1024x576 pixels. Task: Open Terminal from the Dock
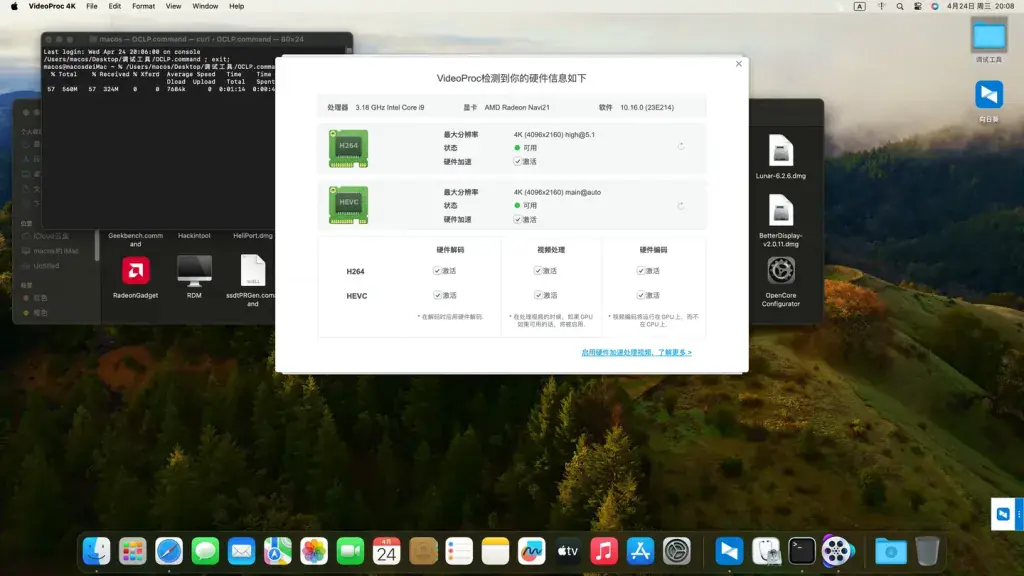[801, 551]
